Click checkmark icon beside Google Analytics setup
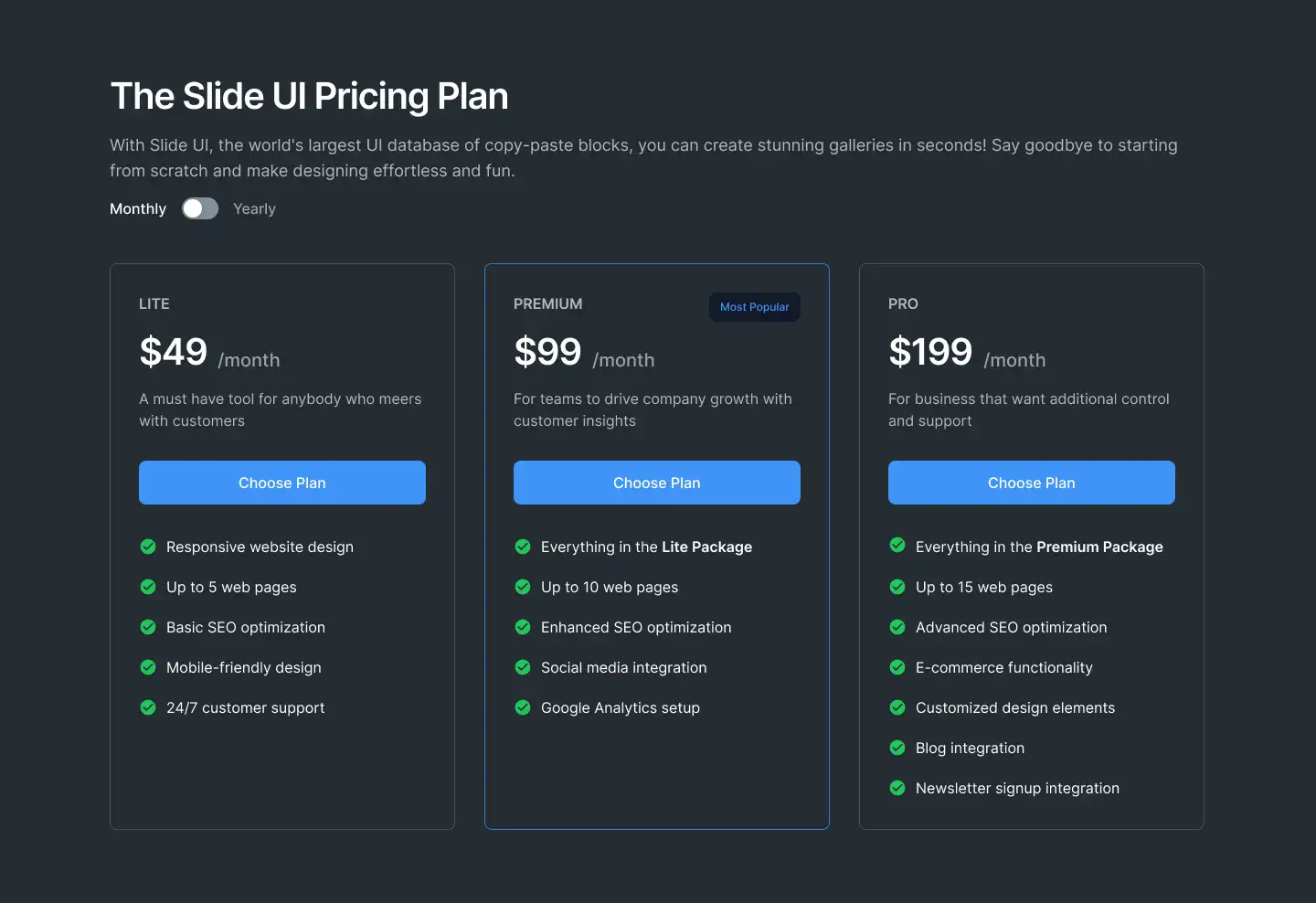 pos(523,707)
